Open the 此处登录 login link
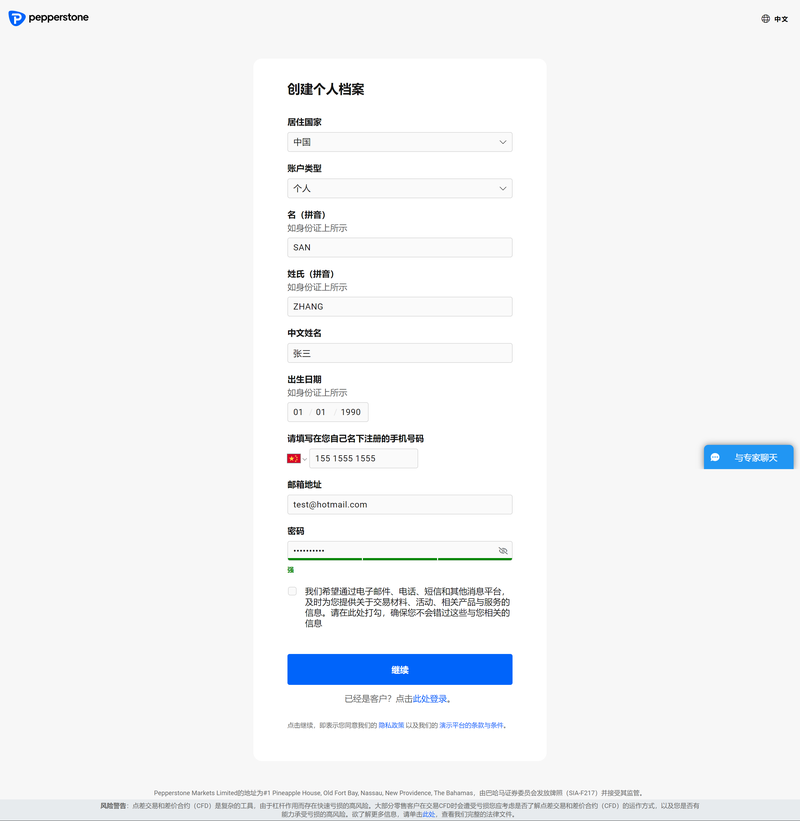Screen dimensions: 800x821 (x=430, y=699)
